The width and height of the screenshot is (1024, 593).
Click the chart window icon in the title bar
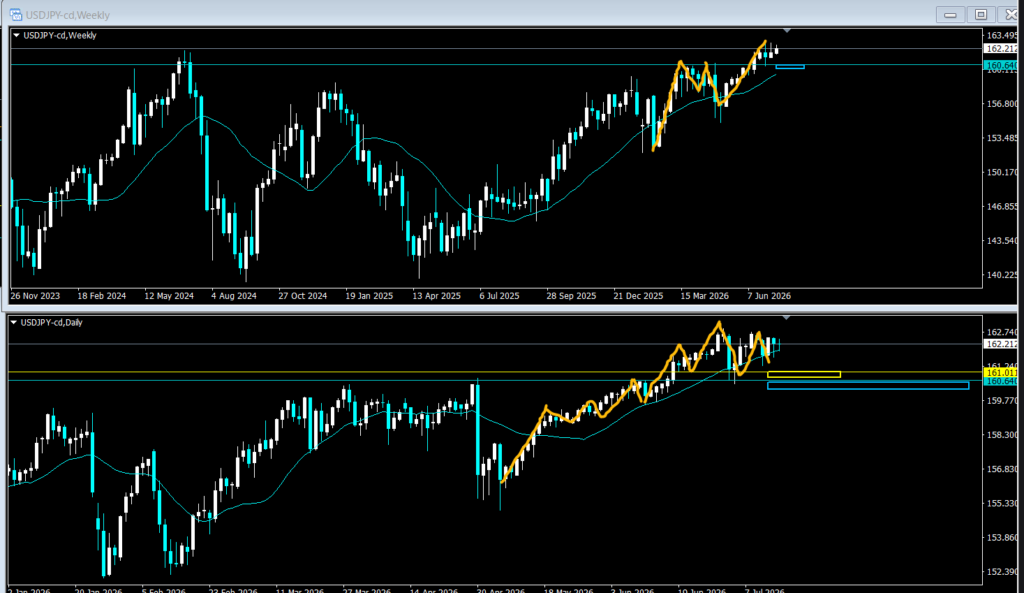pyautogui.click(x=16, y=14)
